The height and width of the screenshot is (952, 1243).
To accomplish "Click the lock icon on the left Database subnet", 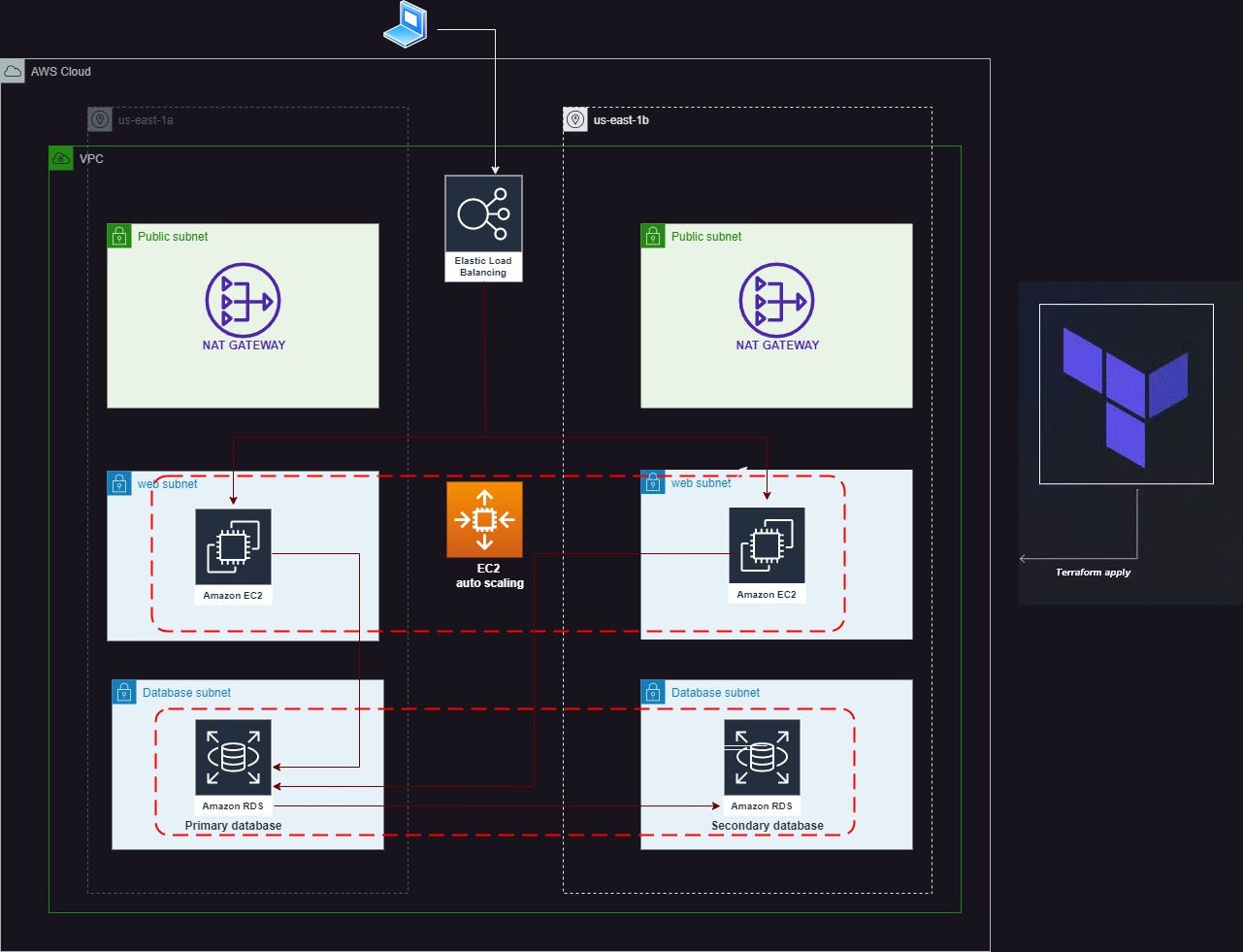I will click(124, 692).
